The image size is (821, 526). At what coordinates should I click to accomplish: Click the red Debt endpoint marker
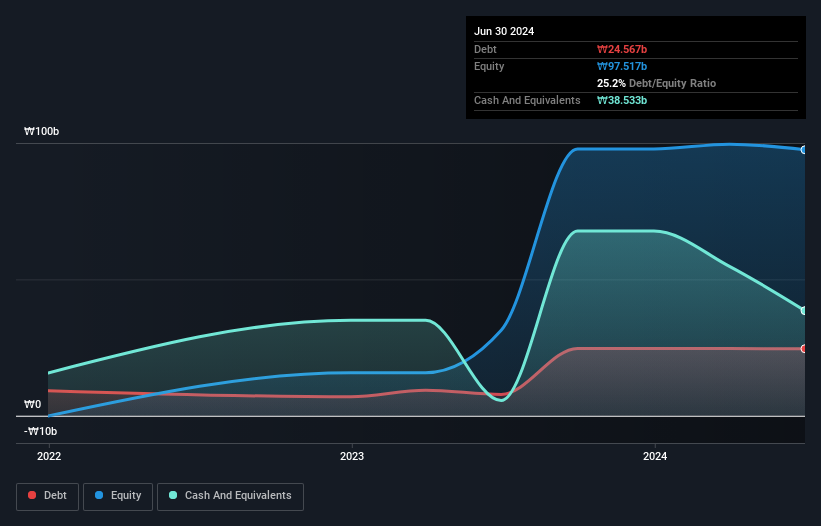tap(804, 349)
